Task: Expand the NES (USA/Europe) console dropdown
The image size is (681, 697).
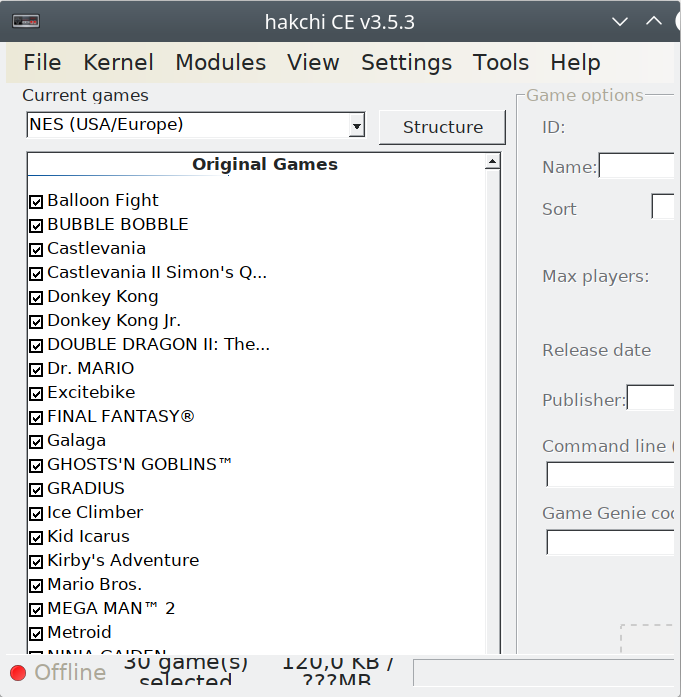Action: click(x=357, y=126)
